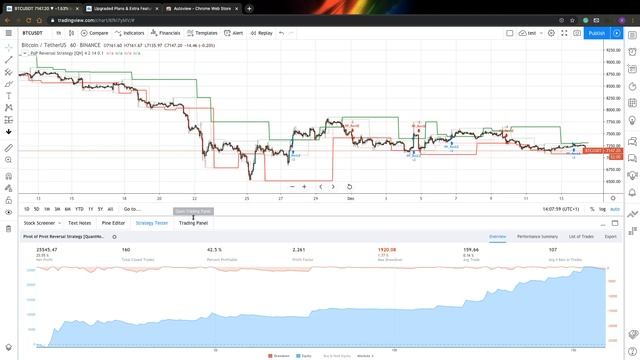Toggle hide all drawing tools eye
Screen dimensions: 640x360
pyautogui.click(x=9, y=212)
